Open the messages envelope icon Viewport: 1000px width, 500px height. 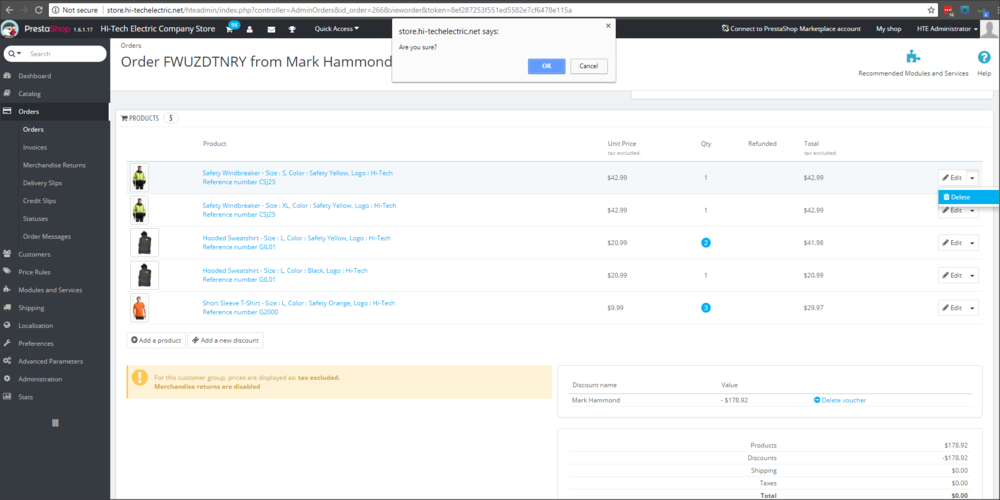click(x=271, y=29)
